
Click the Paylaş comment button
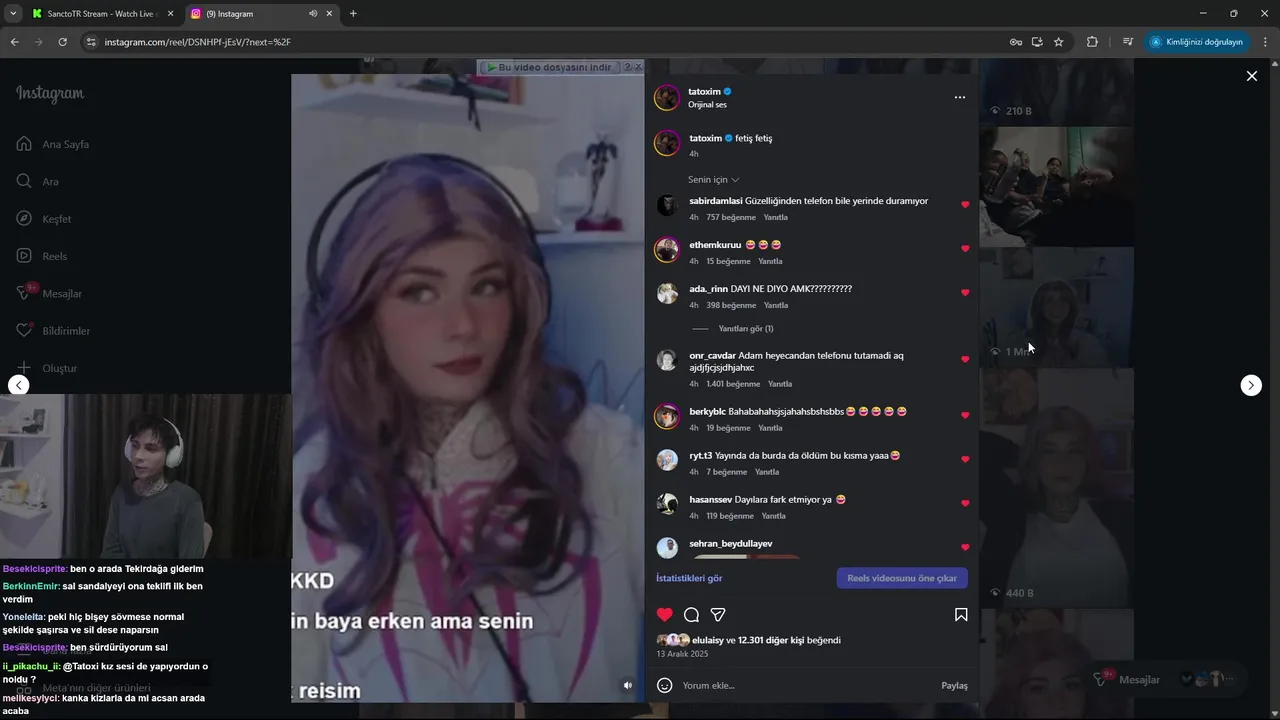point(954,685)
